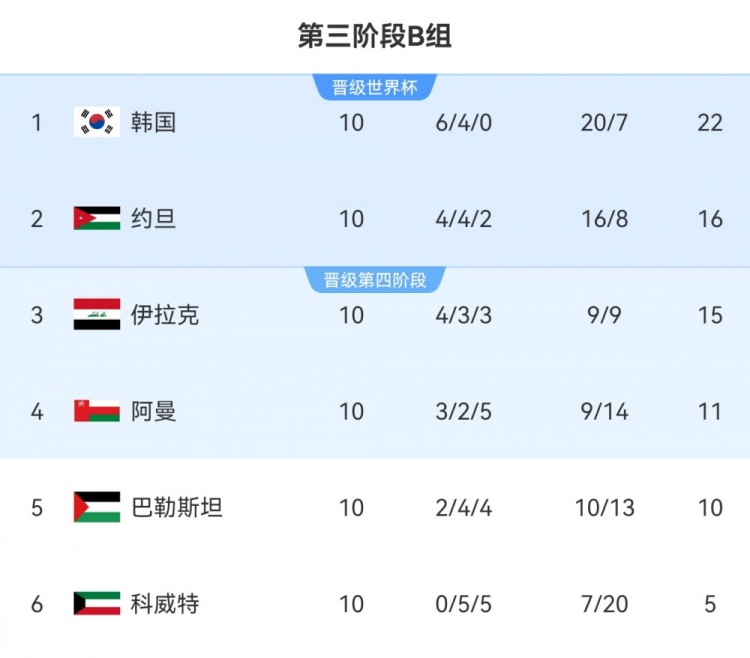Screen dimensions: 750x658
Task: Click the South Korea flag icon
Action: [x=97, y=122]
